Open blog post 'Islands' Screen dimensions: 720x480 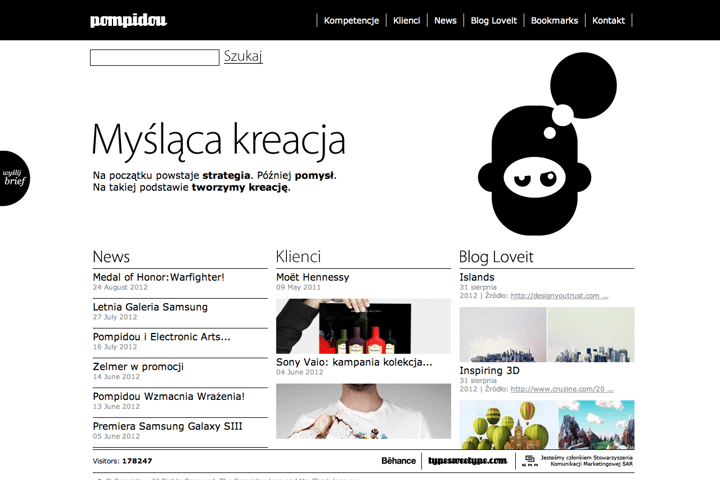pyautogui.click(x=477, y=277)
